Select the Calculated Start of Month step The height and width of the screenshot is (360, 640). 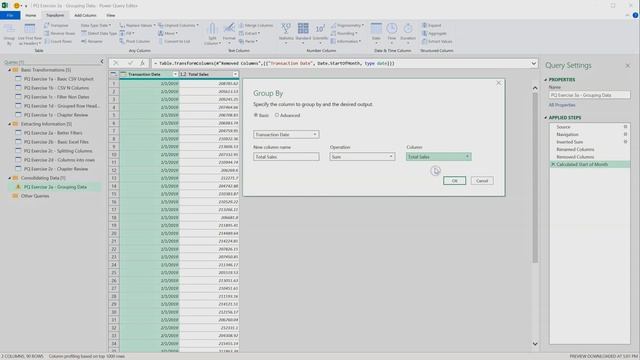click(x=589, y=164)
